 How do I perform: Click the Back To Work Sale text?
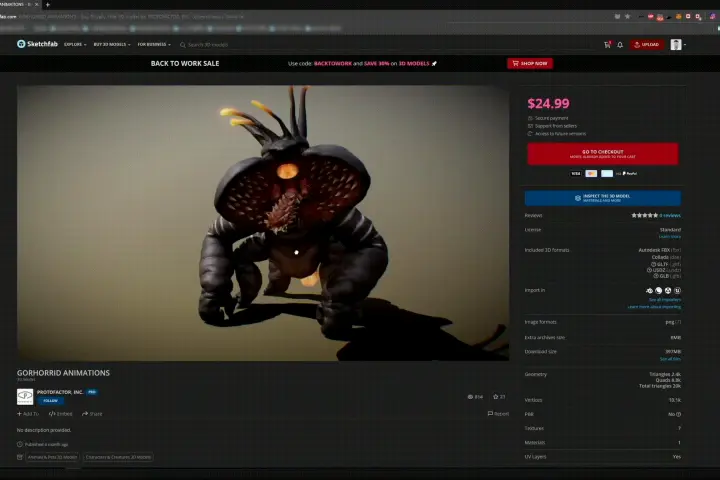(185, 63)
